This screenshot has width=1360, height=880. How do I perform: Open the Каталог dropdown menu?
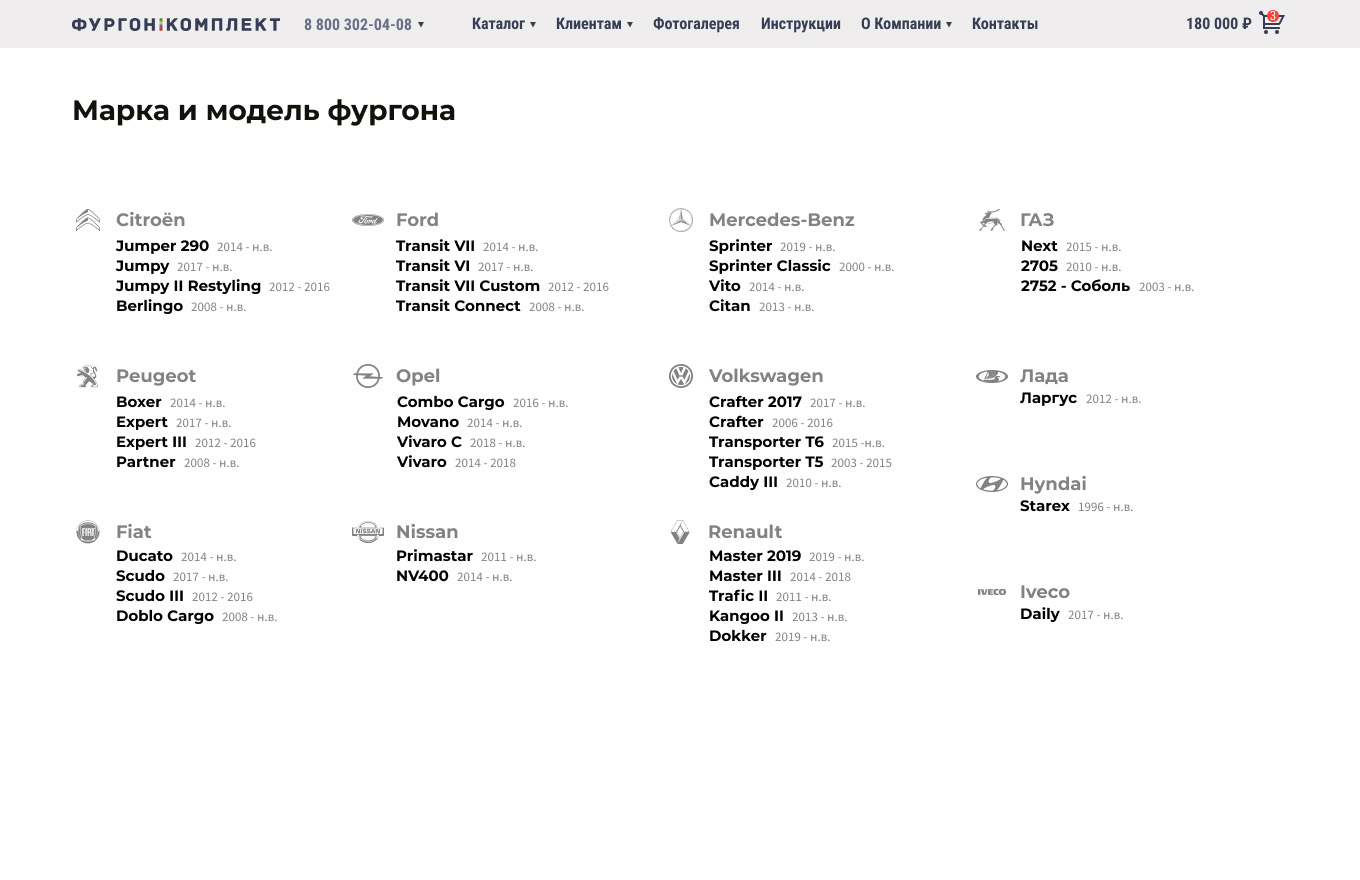click(504, 24)
